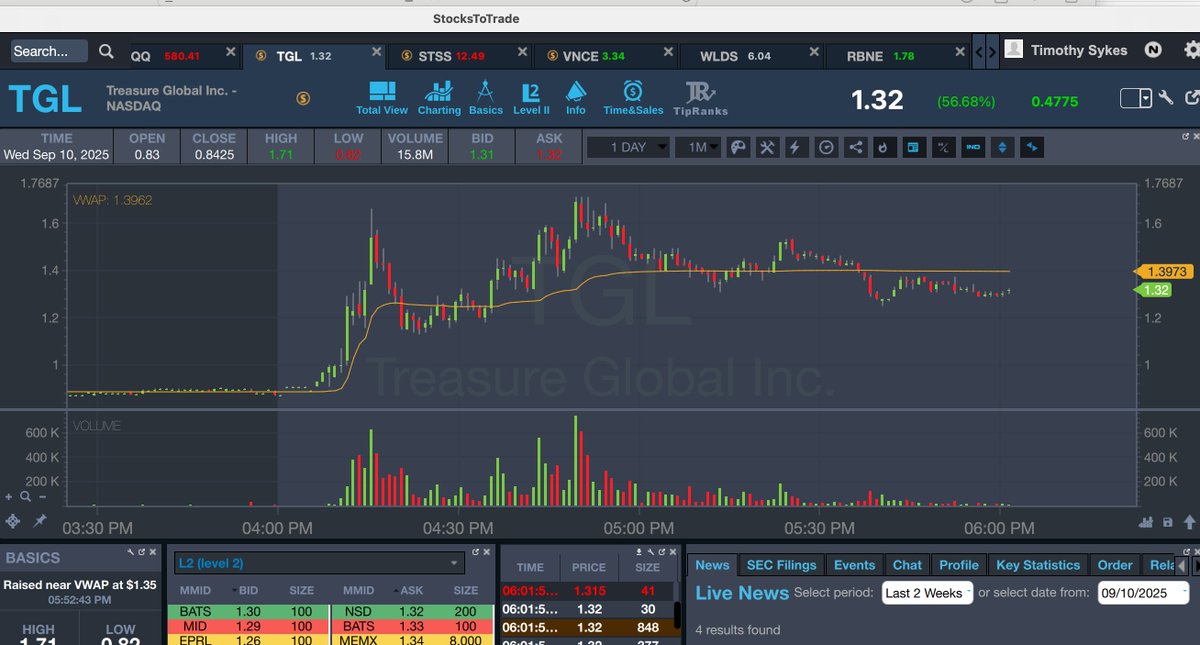1200x645 pixels.
Task: Toggle the Info megaphone panel
Action: pos(575,95)
